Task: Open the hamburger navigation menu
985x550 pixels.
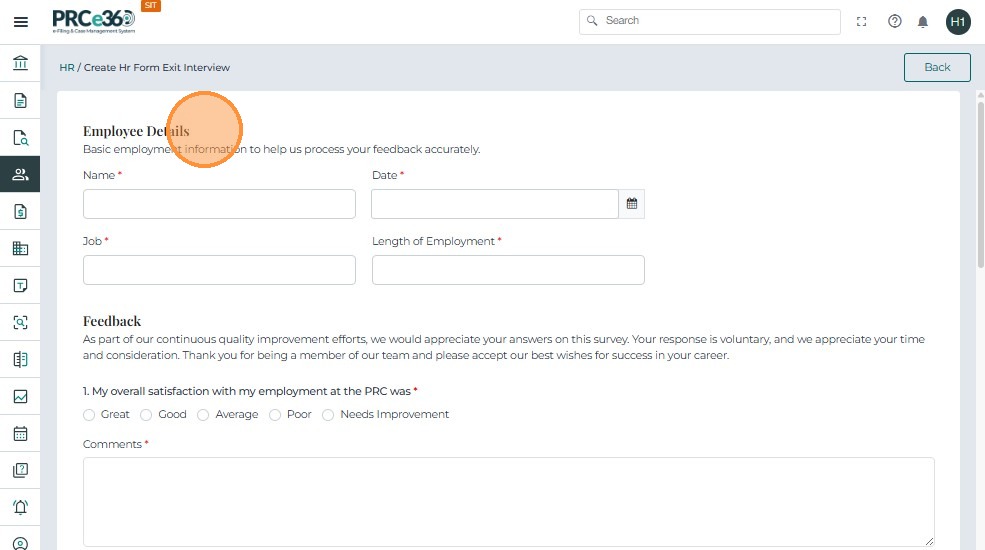Action: [20, 21]
